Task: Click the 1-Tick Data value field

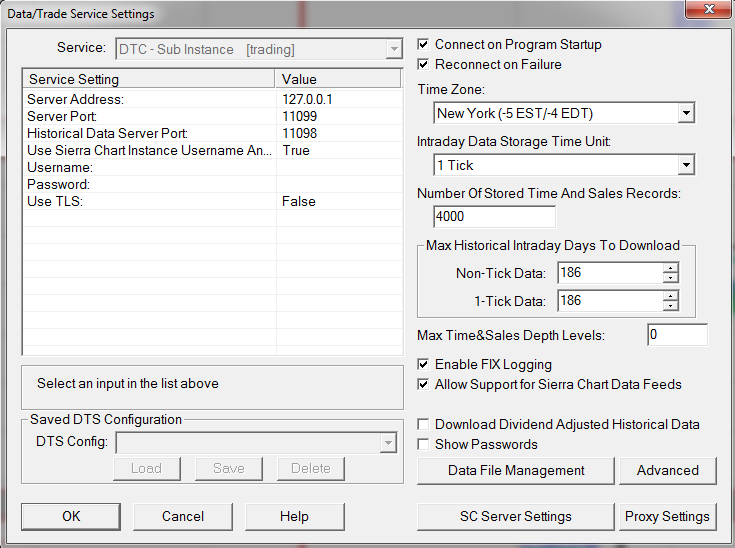Action: tap(610, 301)
